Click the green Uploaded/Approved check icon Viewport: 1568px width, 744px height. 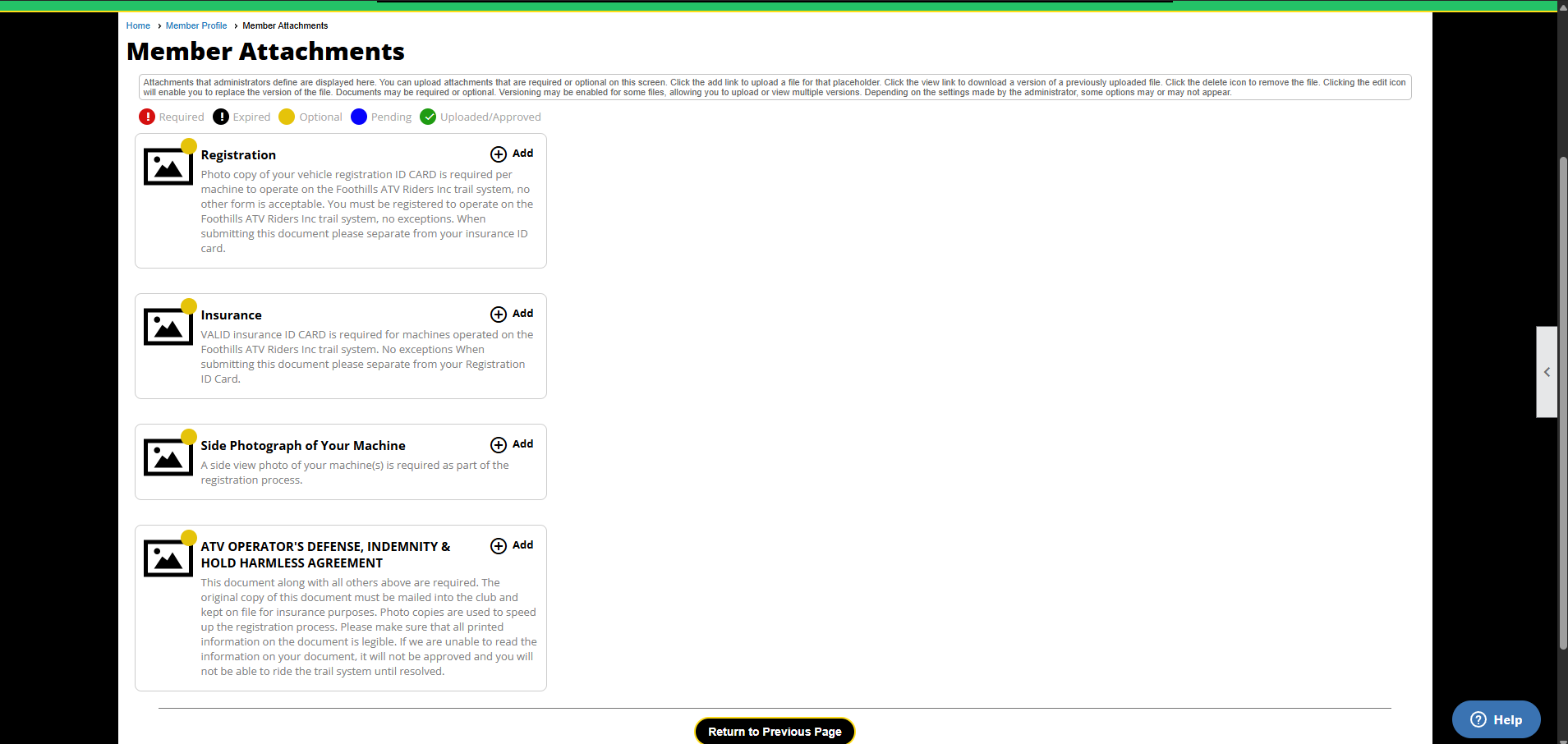tap(428, 117)
